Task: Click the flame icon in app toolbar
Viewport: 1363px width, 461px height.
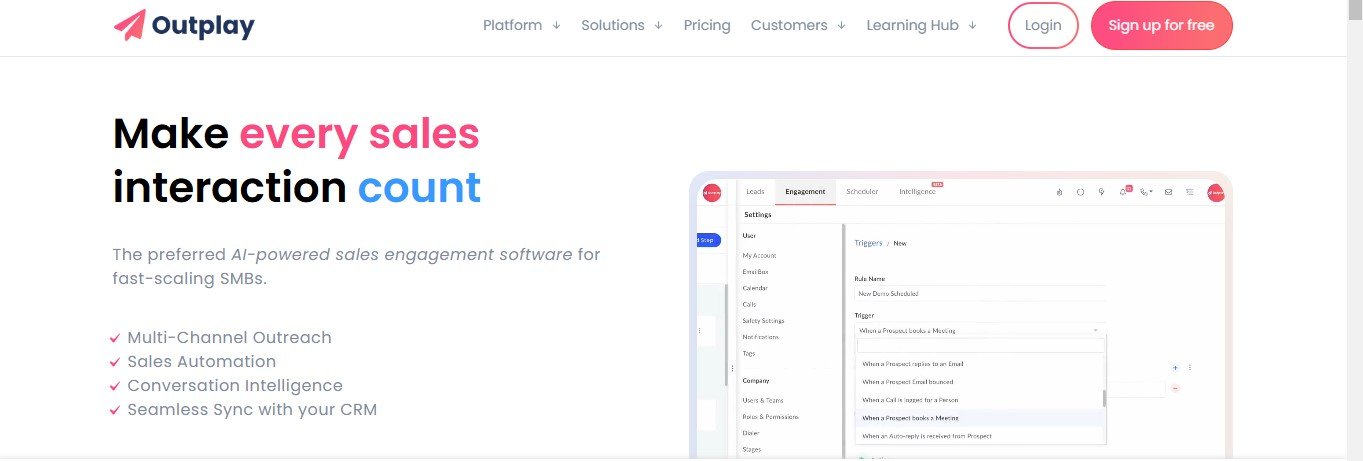Action: pos(1059,192)
